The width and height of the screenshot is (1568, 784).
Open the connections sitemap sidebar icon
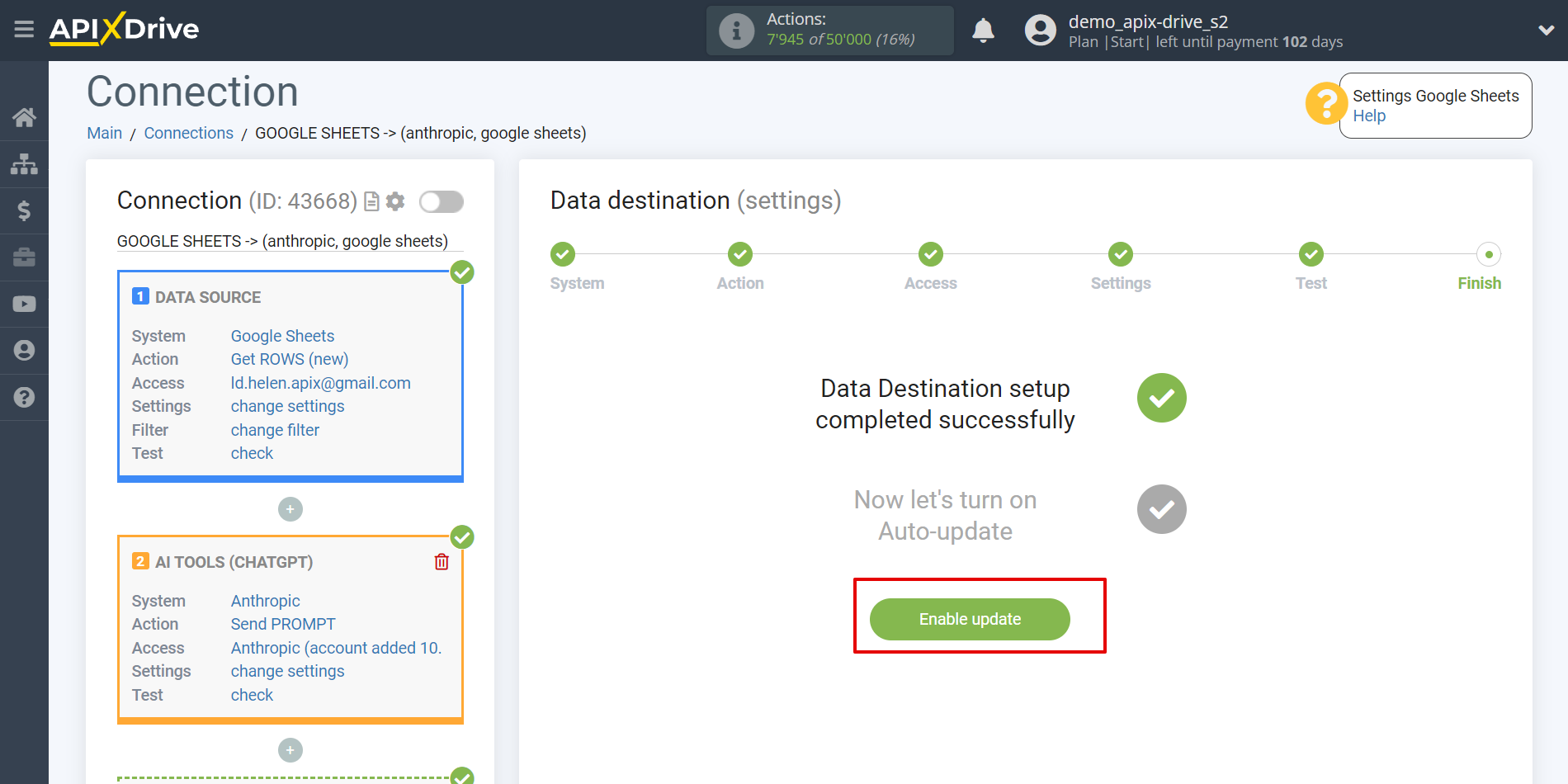[24, 164]
